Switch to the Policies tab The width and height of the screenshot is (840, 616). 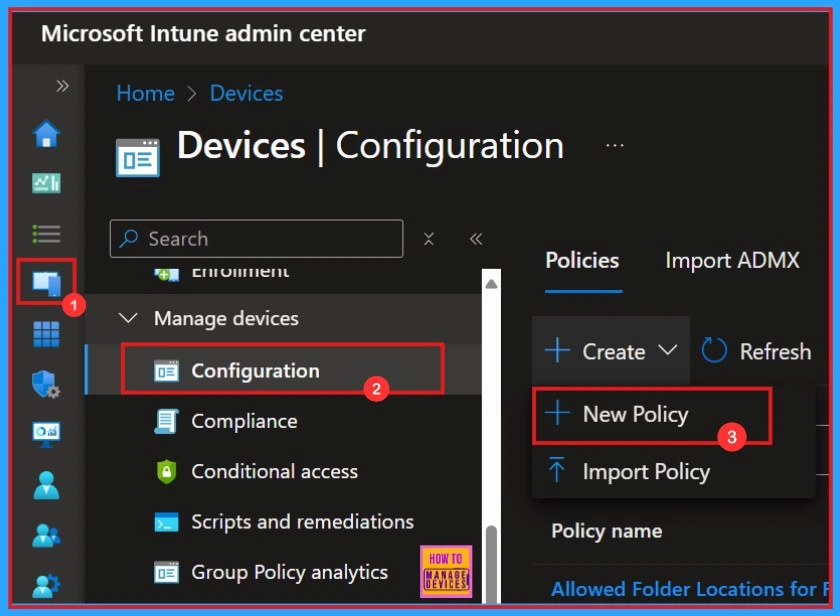click(582, 260)
